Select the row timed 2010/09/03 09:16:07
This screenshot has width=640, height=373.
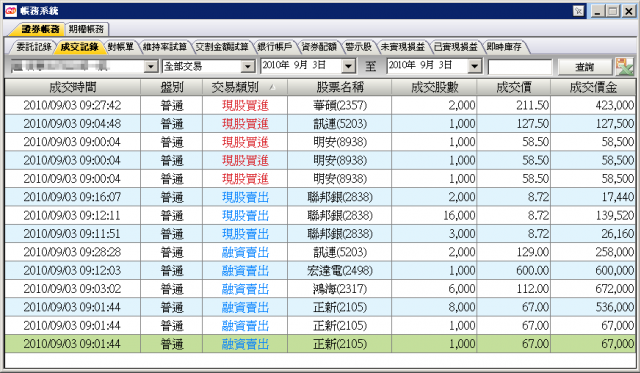click(x=320, y=197)
